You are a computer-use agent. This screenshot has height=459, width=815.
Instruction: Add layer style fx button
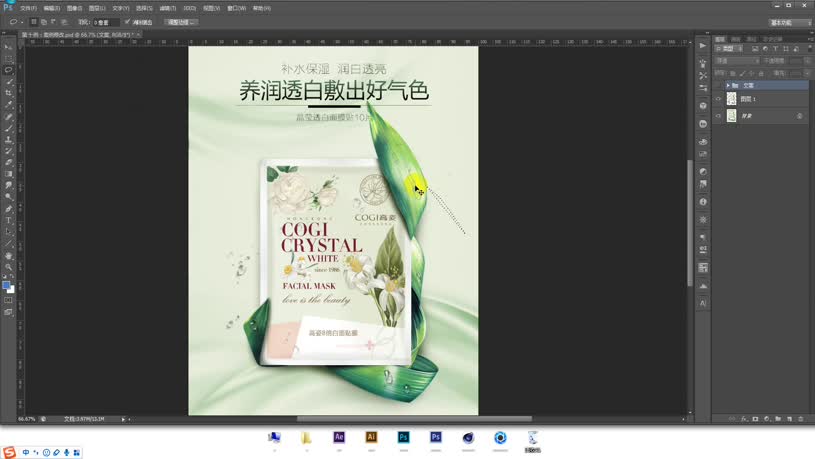point(744,418)
